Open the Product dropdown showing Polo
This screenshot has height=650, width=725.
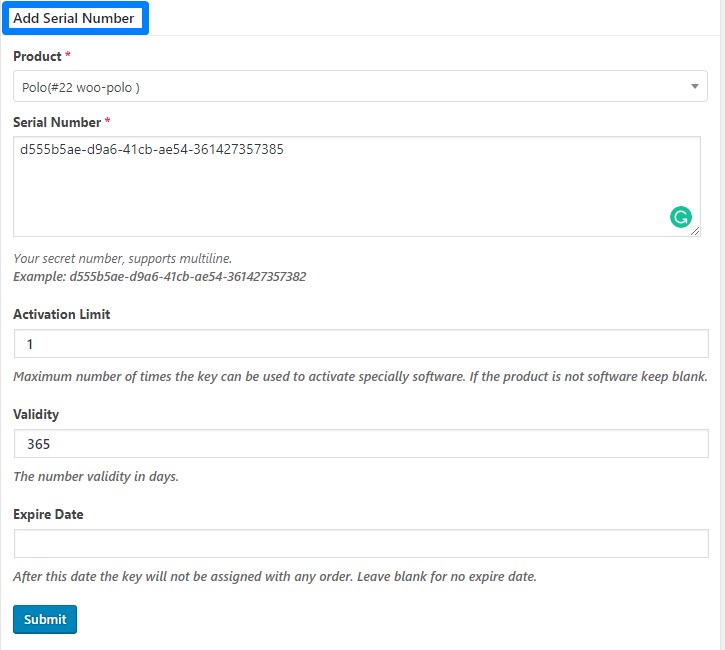(360, 86)
